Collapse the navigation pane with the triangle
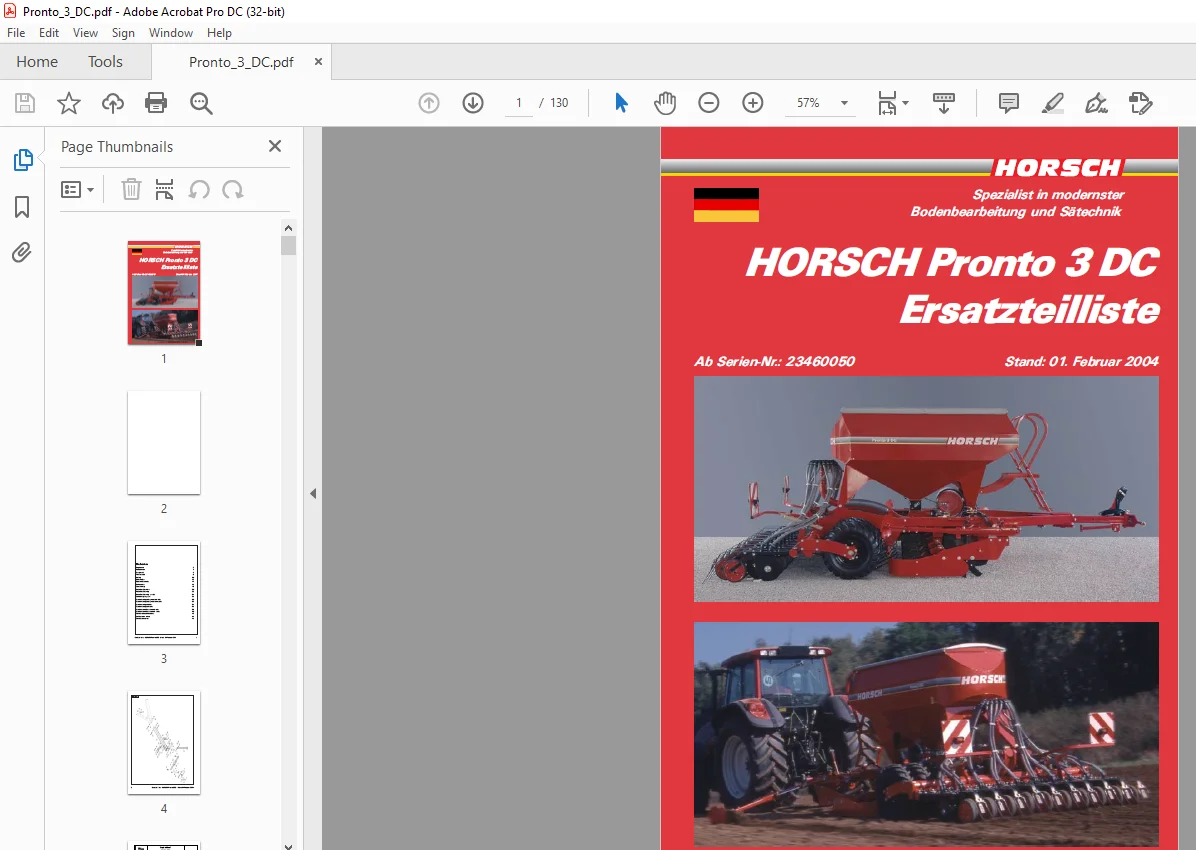This screenshot has width=1196, height=850. click(313, 494)
